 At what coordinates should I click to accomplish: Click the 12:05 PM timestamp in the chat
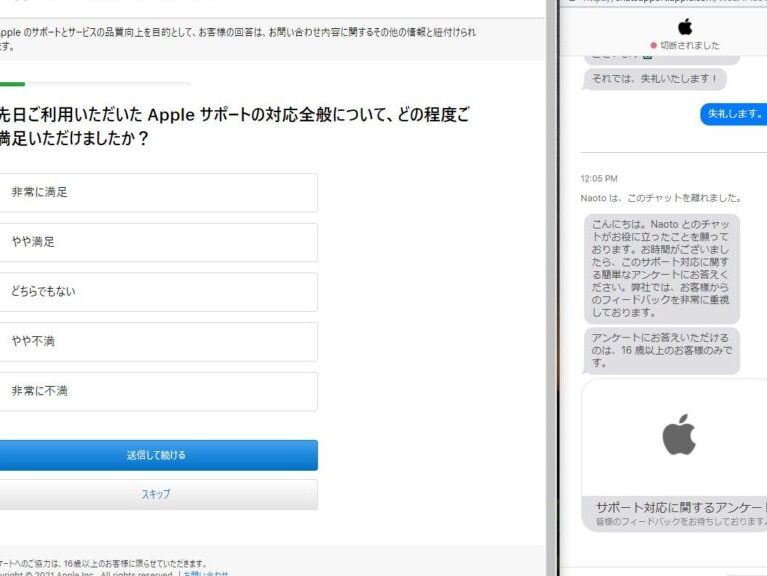(599, 178)
